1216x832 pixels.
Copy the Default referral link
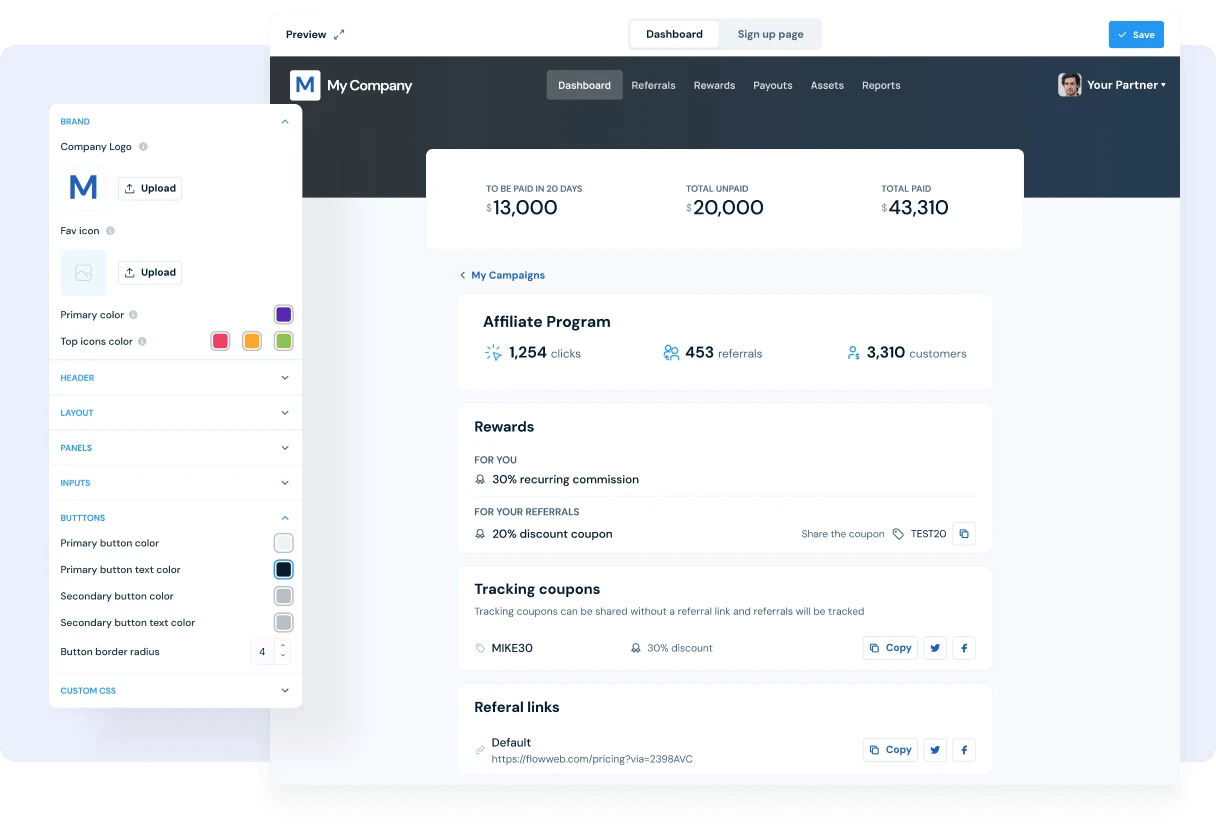pos(890,750)
